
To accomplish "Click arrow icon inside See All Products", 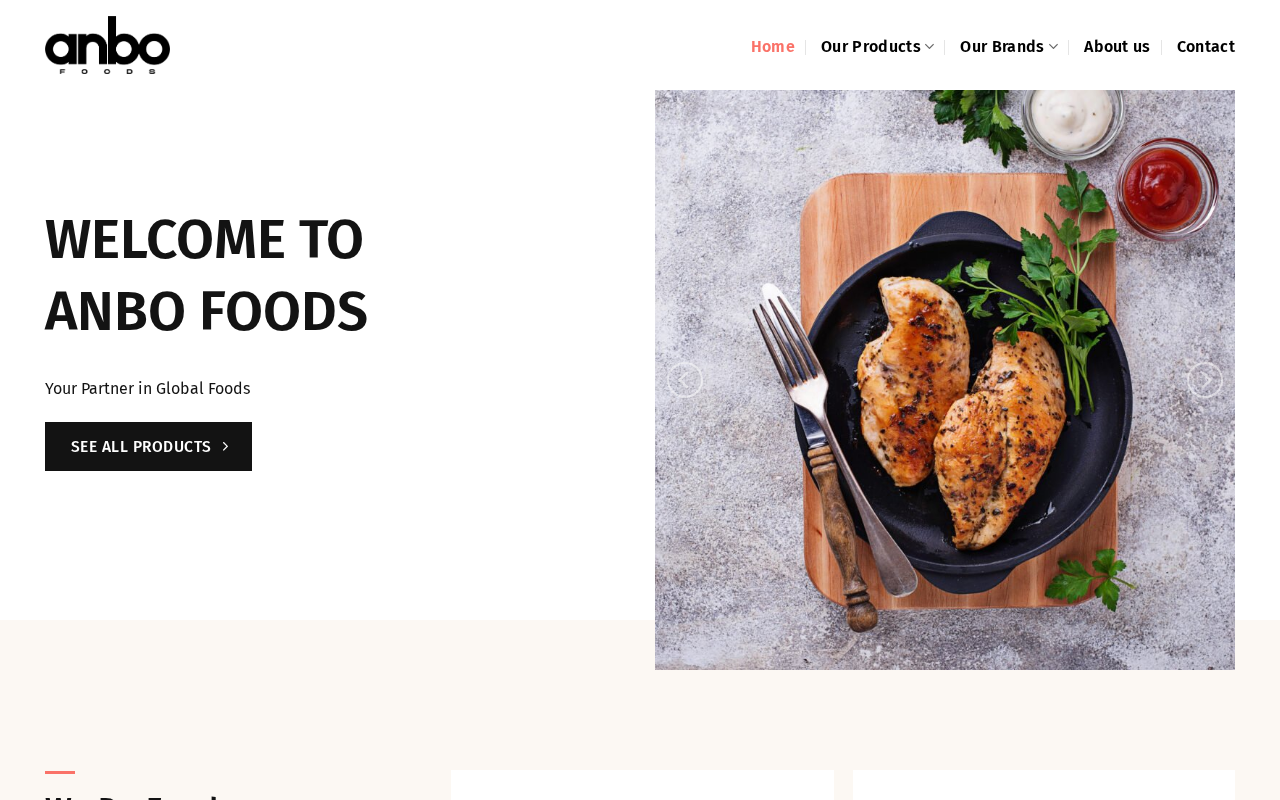I will (226, 447).
